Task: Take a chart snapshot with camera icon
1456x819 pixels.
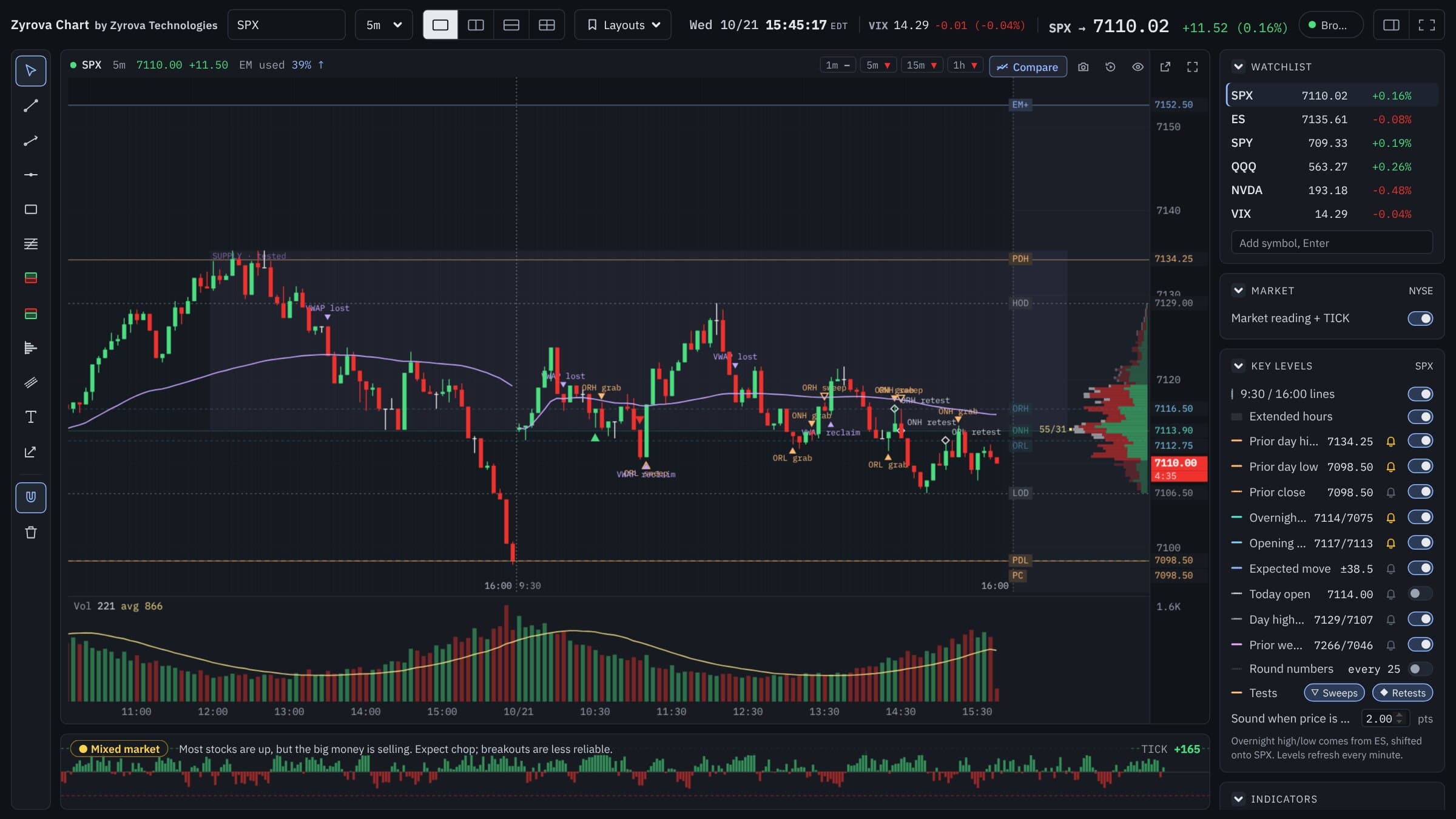Action: 1083,67
